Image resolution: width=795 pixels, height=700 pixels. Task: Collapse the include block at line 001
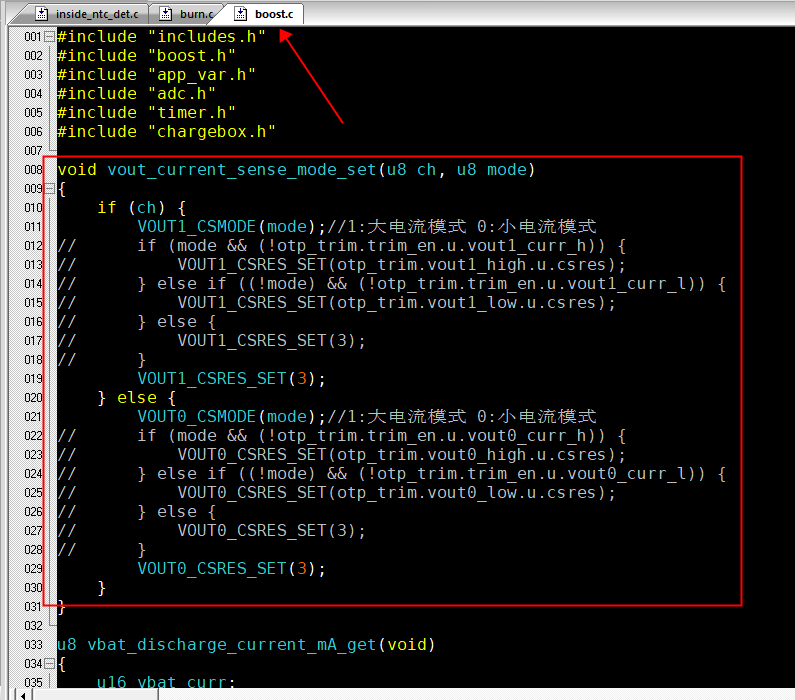tap(49, 36)
